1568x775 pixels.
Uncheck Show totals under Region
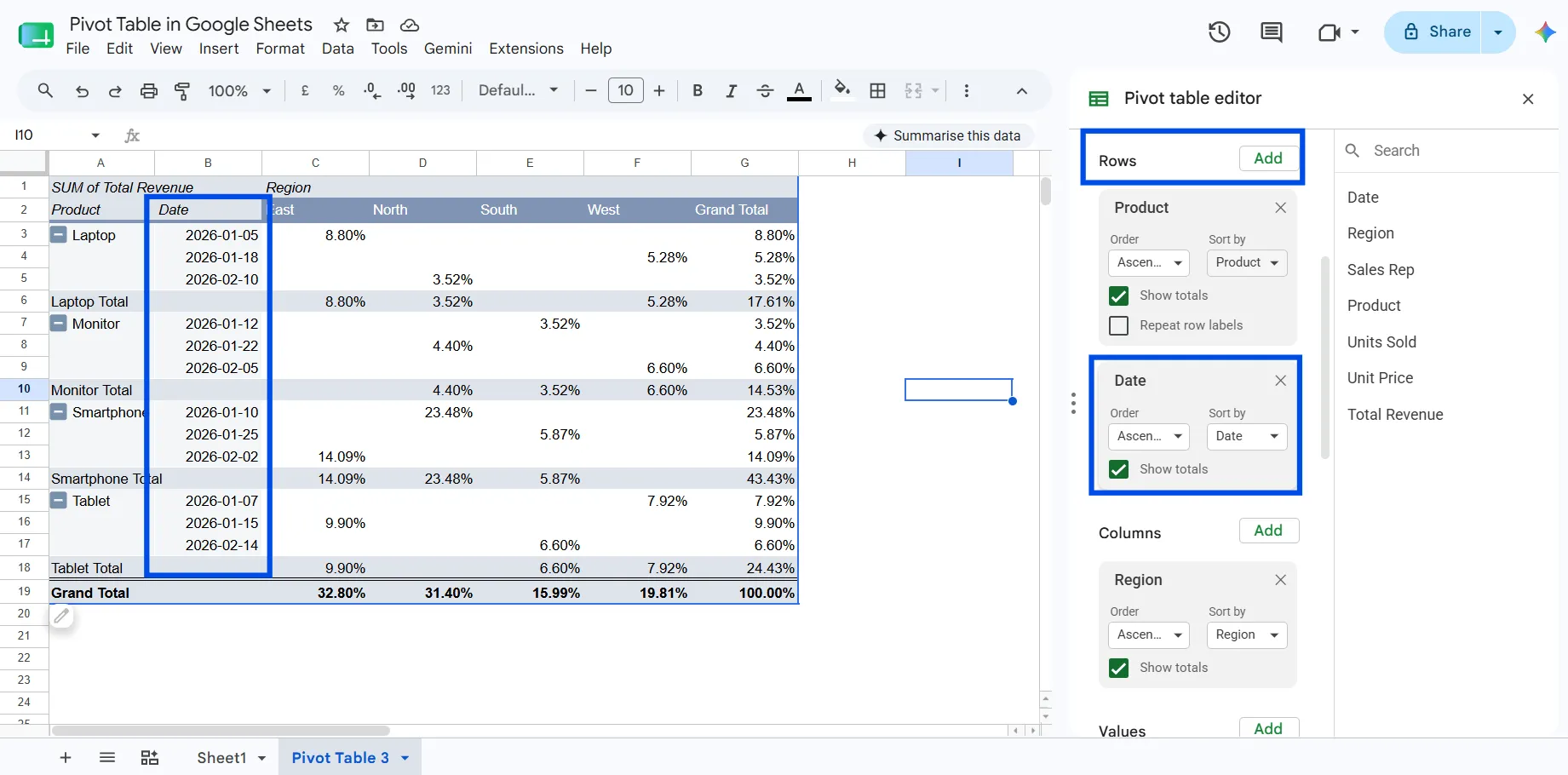pos(1118,668)
